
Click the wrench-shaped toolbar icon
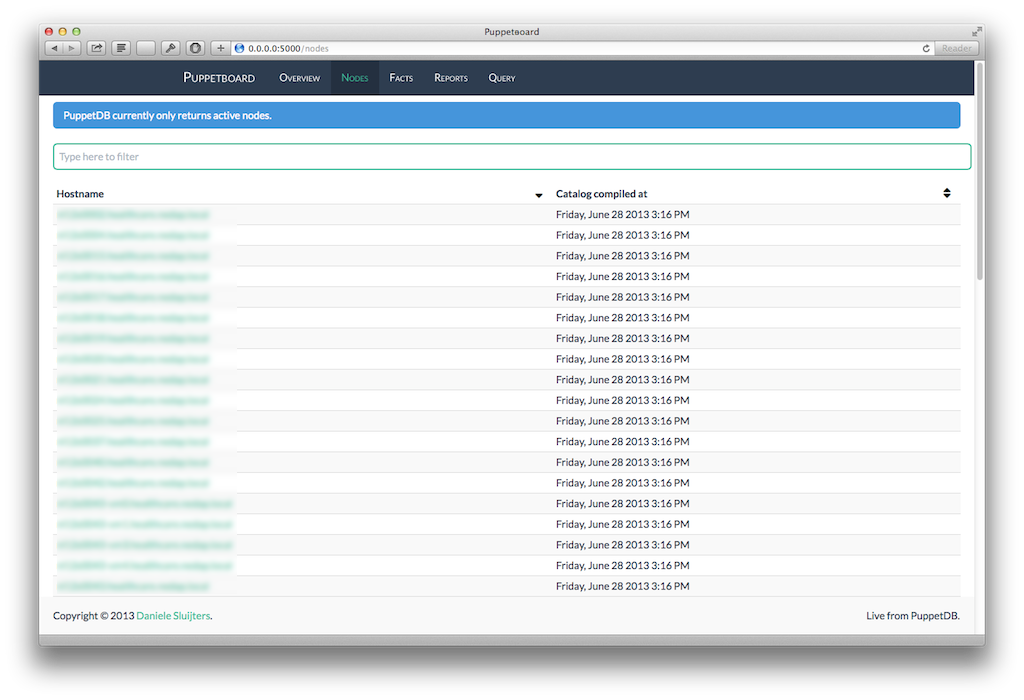tap(170, 48)
